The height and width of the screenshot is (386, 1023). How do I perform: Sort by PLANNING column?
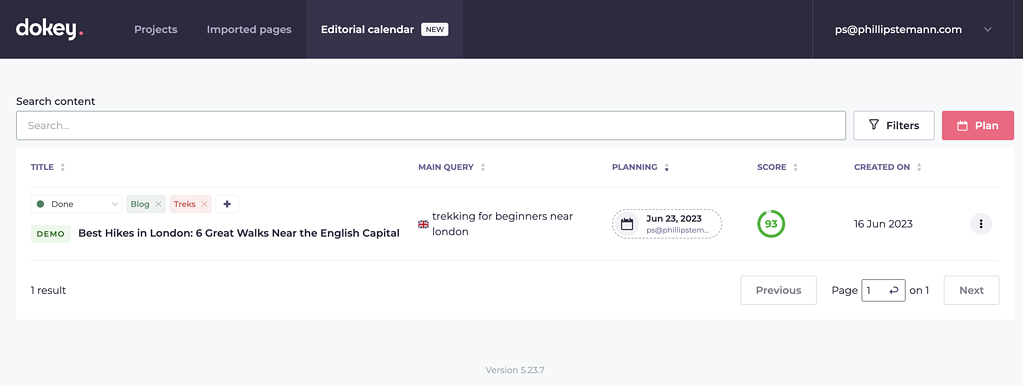point(641,167)
